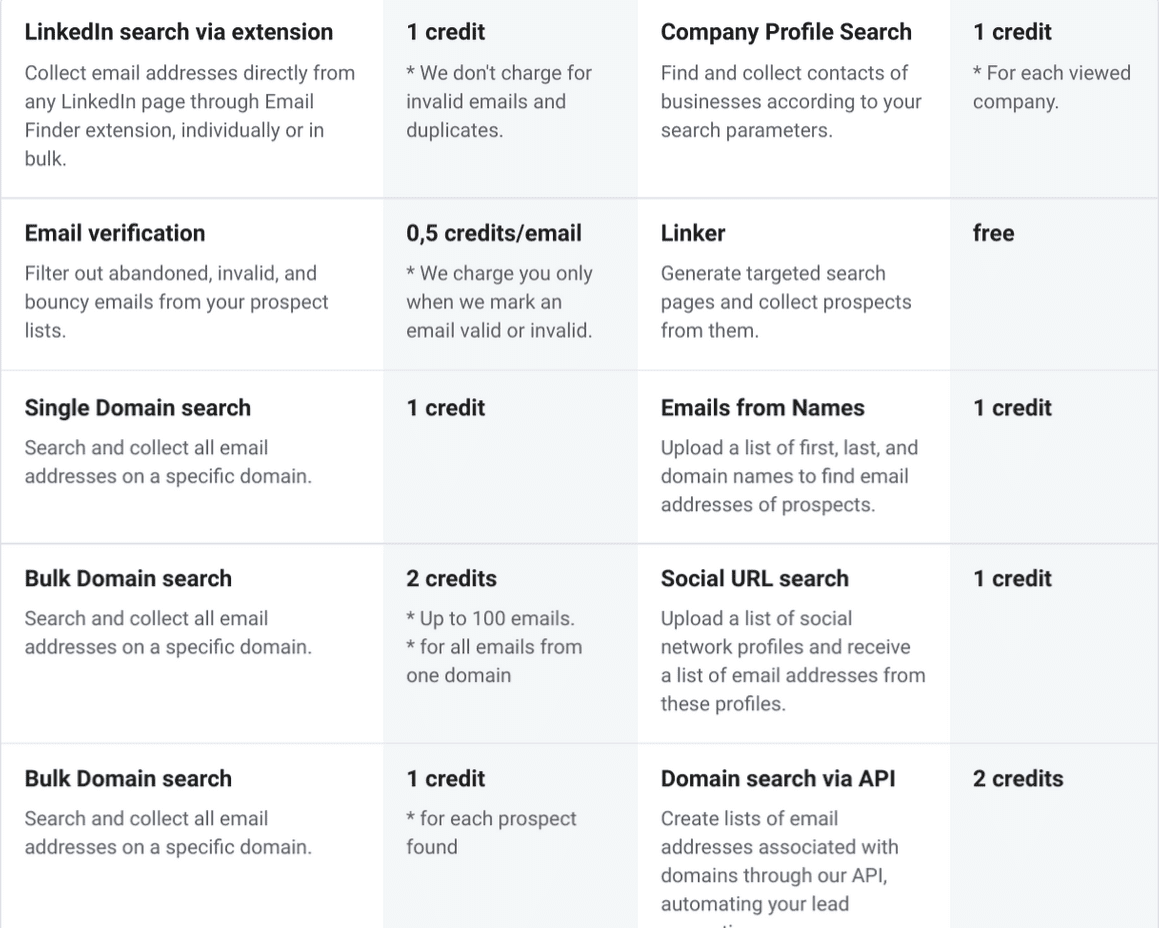Select the 'Social URL search' title
This screenshot has width=1159, height=928.
754,579
